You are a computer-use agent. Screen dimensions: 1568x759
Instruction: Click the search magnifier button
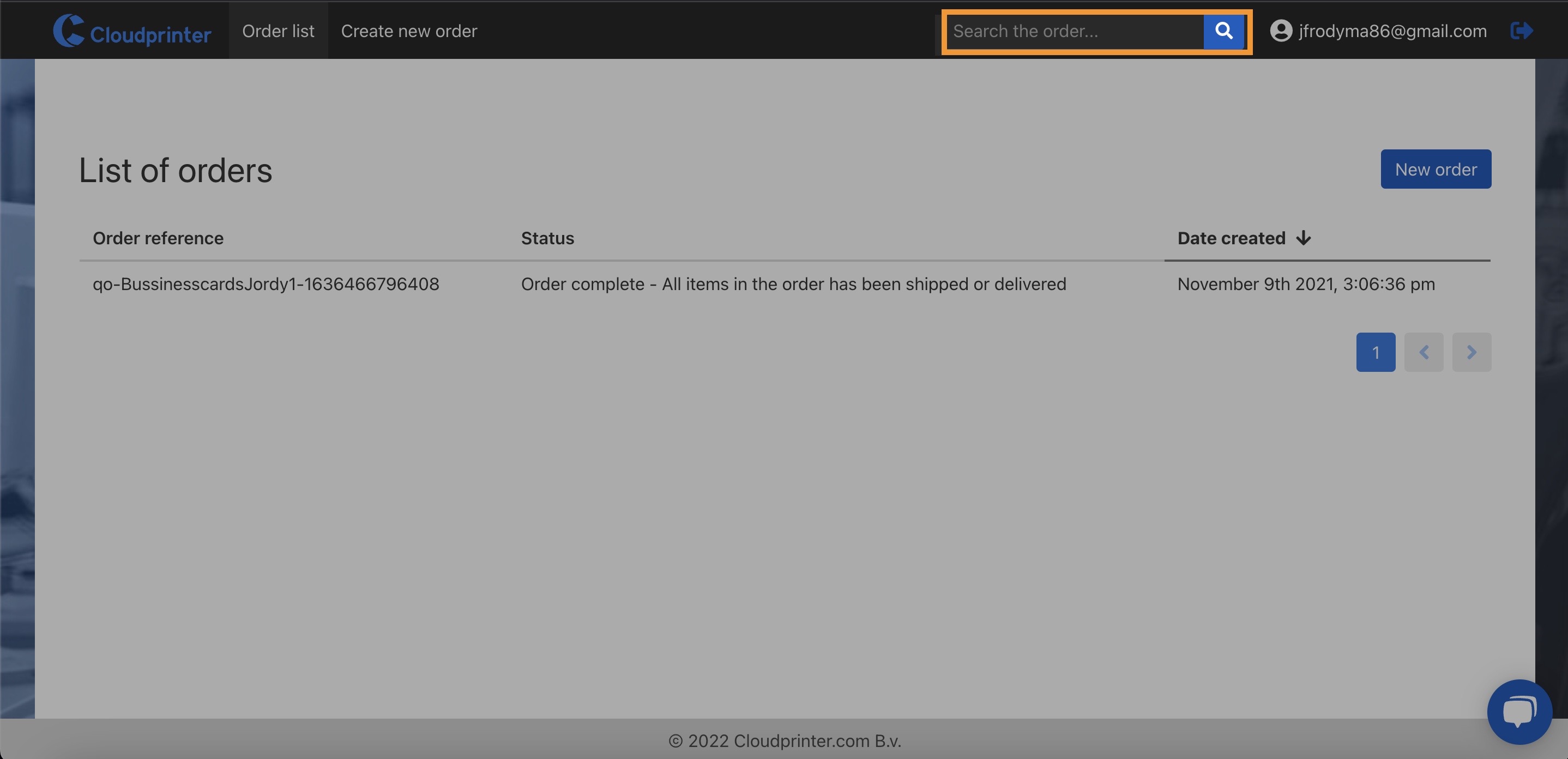(1223, 31)
